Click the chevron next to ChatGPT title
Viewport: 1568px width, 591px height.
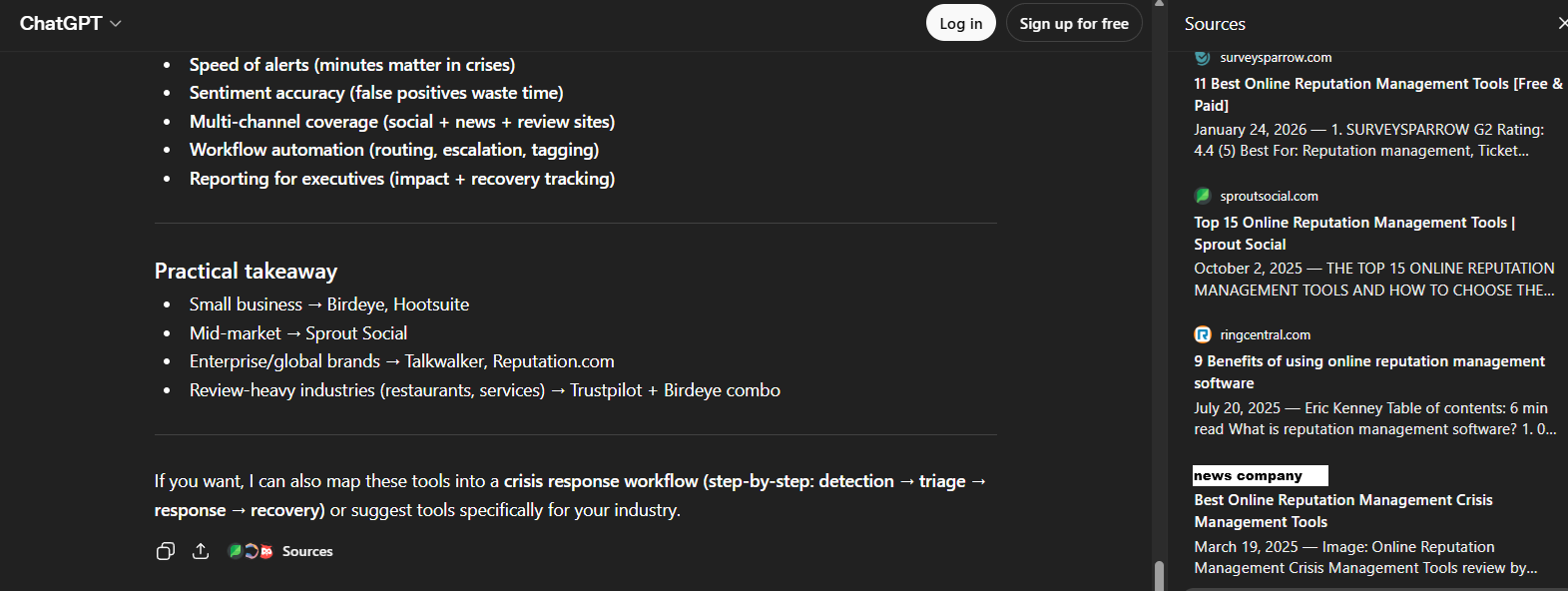116,23
